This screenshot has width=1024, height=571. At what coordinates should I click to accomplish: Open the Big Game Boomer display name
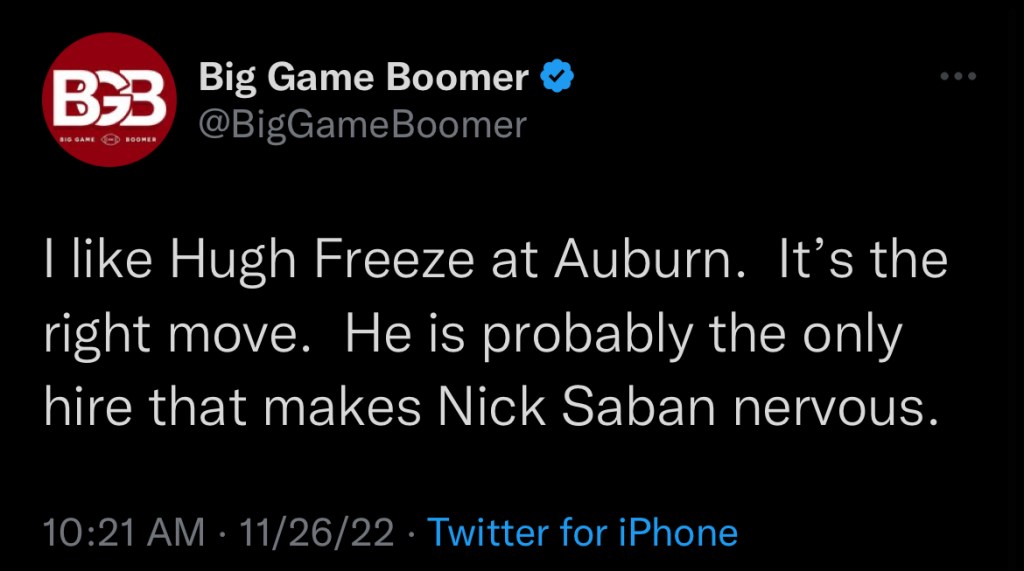[x=364, y=76]
